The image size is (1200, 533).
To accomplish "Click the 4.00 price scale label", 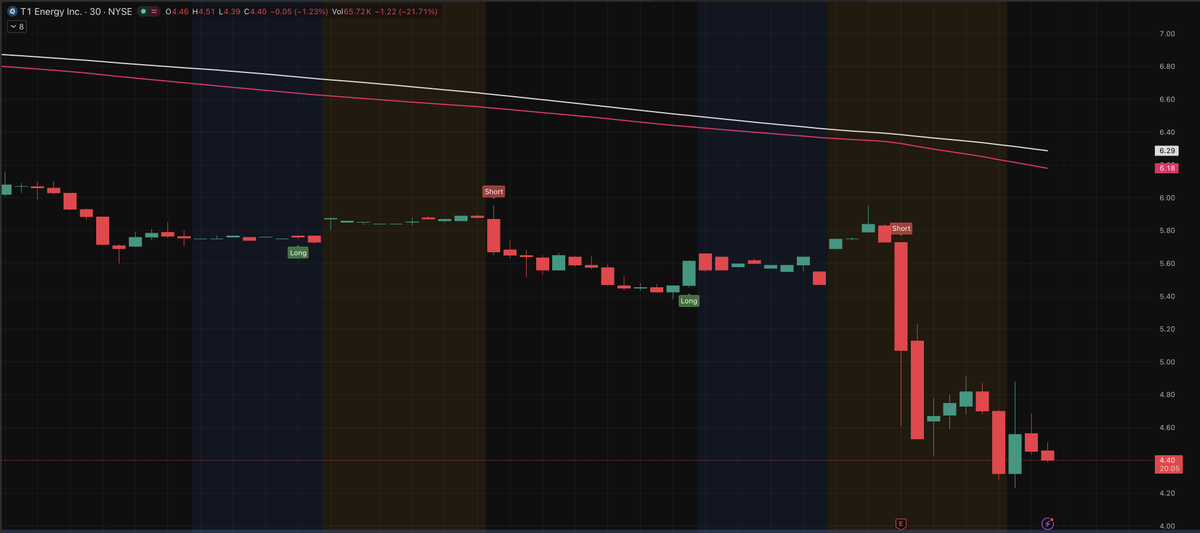I will 1166,526.
